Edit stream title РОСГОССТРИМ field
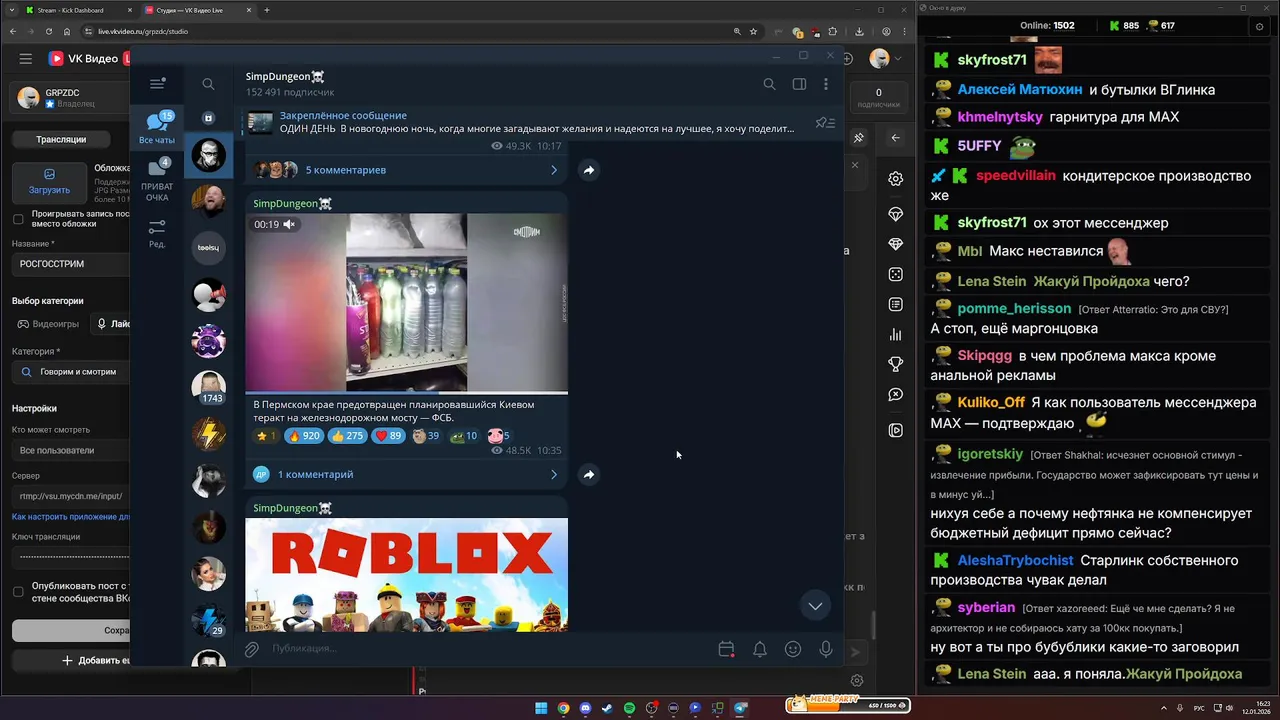Viewport: 1280px width, 720px height. [71, 264]
